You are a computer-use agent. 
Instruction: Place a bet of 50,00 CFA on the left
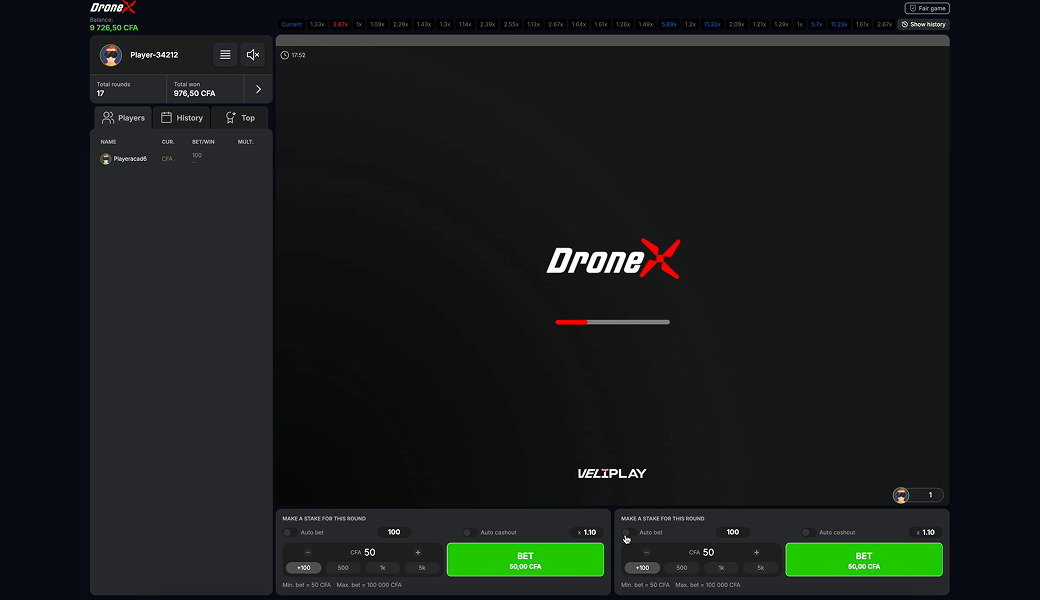point(525,559)
